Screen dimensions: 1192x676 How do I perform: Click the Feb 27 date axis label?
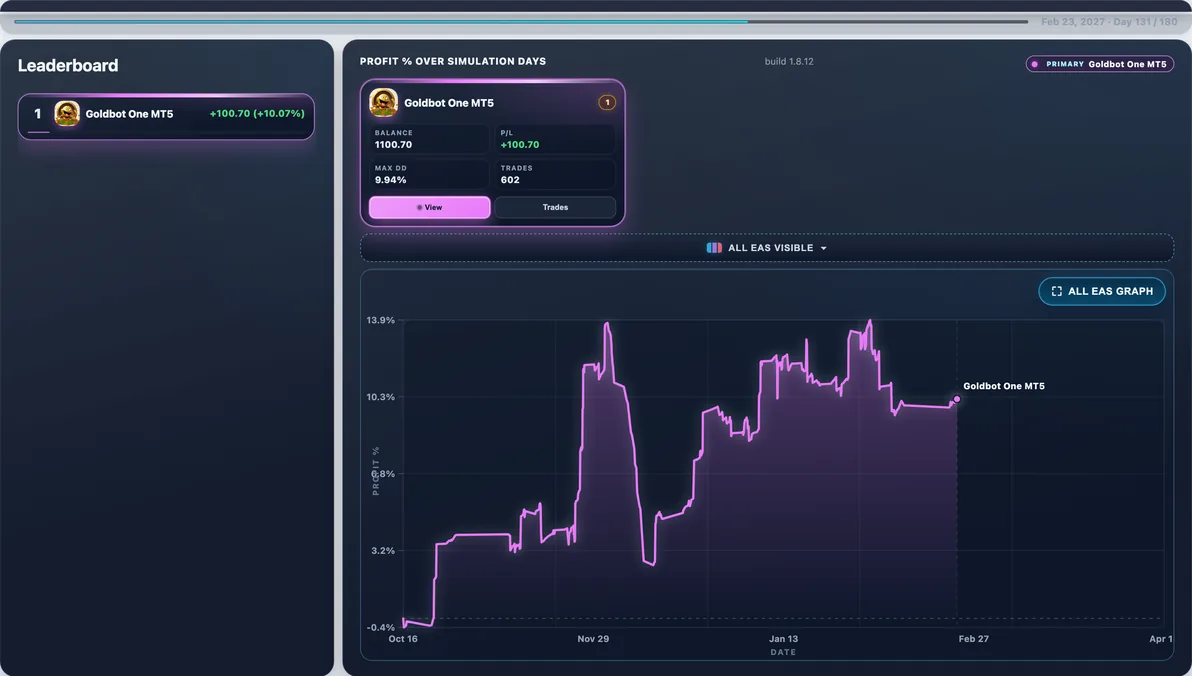(x=973, y=639)
